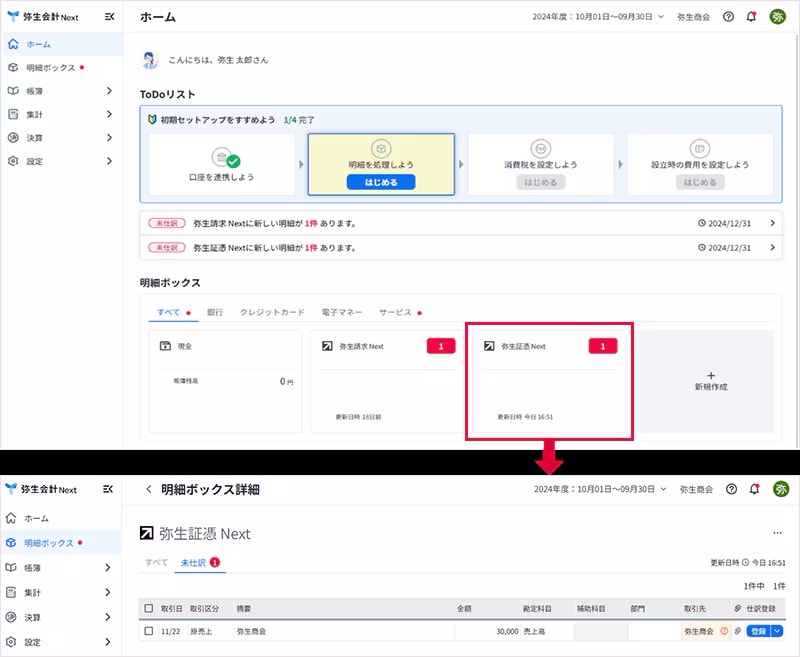Collapse the sidebar menu on the ホーム screen
The width and height of the screenshot is (800, 657).
pyautogui.click(x=109, y=17)
